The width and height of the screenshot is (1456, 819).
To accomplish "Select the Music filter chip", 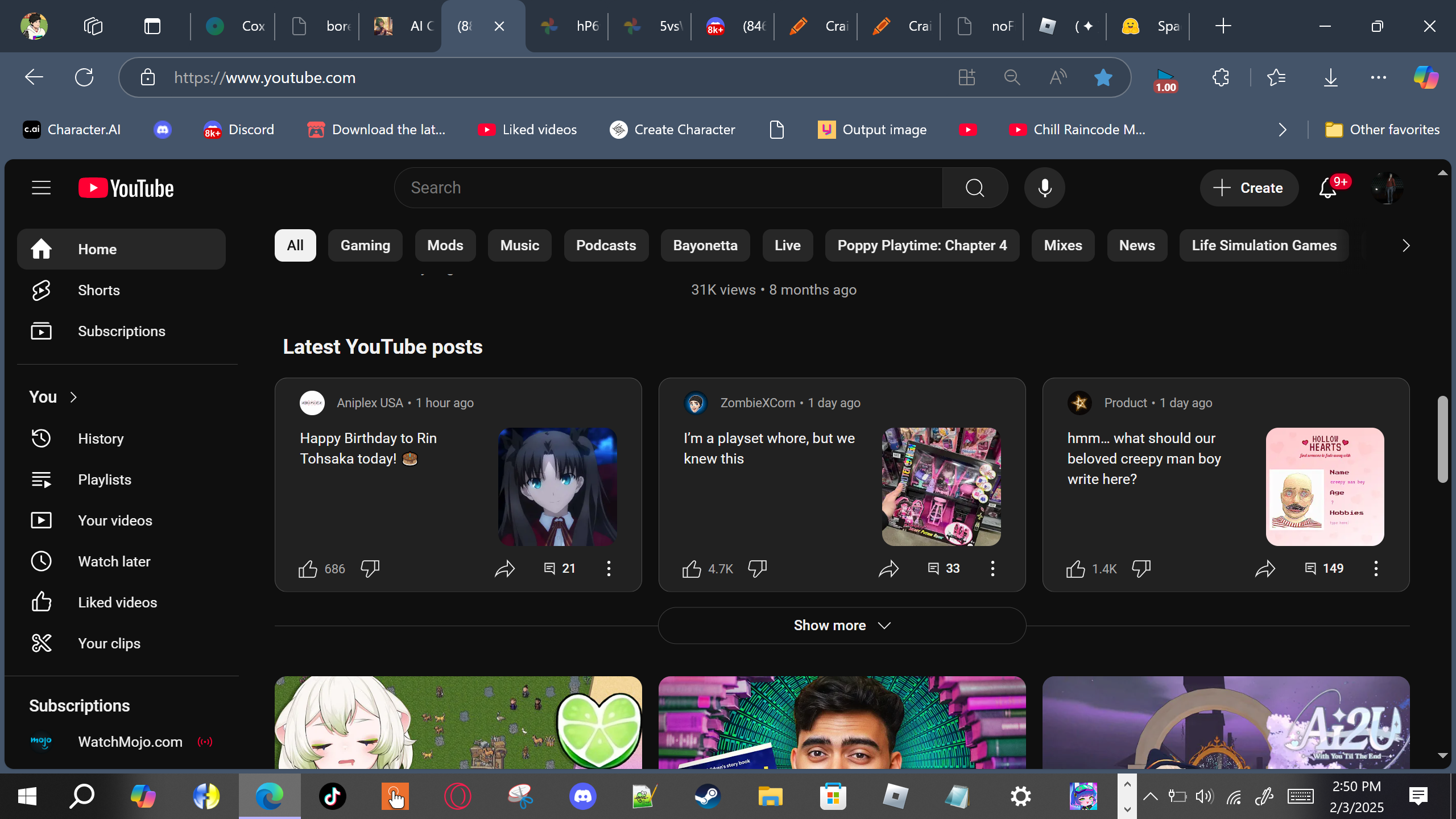I will coord(520,246).
